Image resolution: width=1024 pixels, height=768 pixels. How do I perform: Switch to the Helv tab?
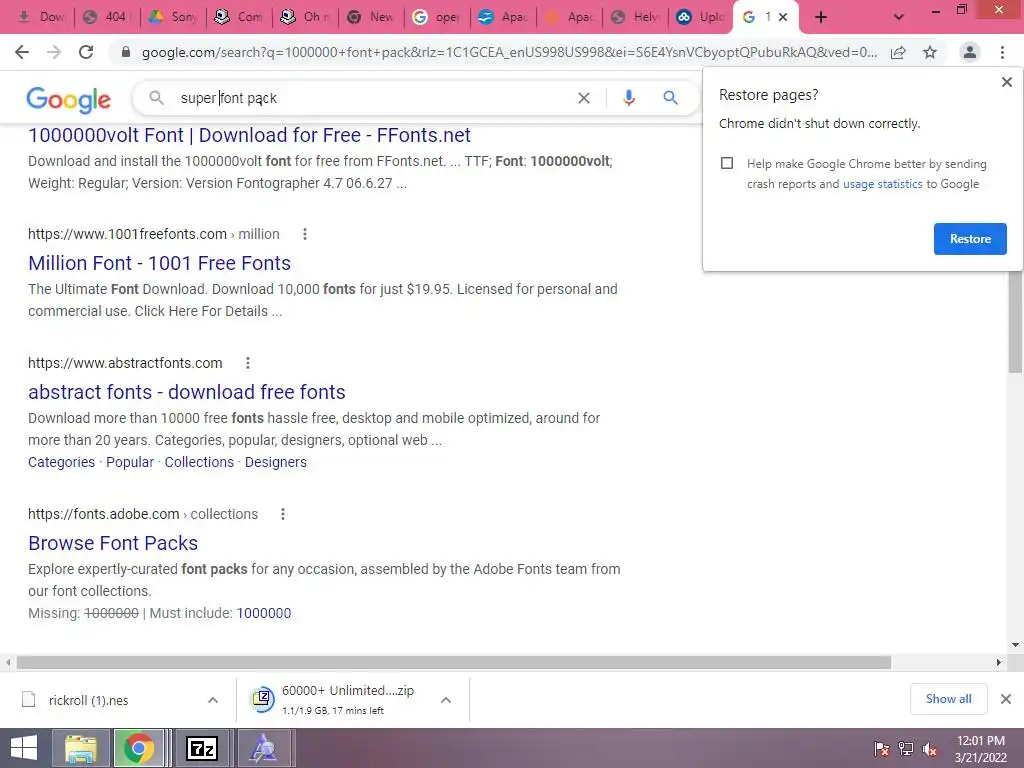(x=635, y=17)
